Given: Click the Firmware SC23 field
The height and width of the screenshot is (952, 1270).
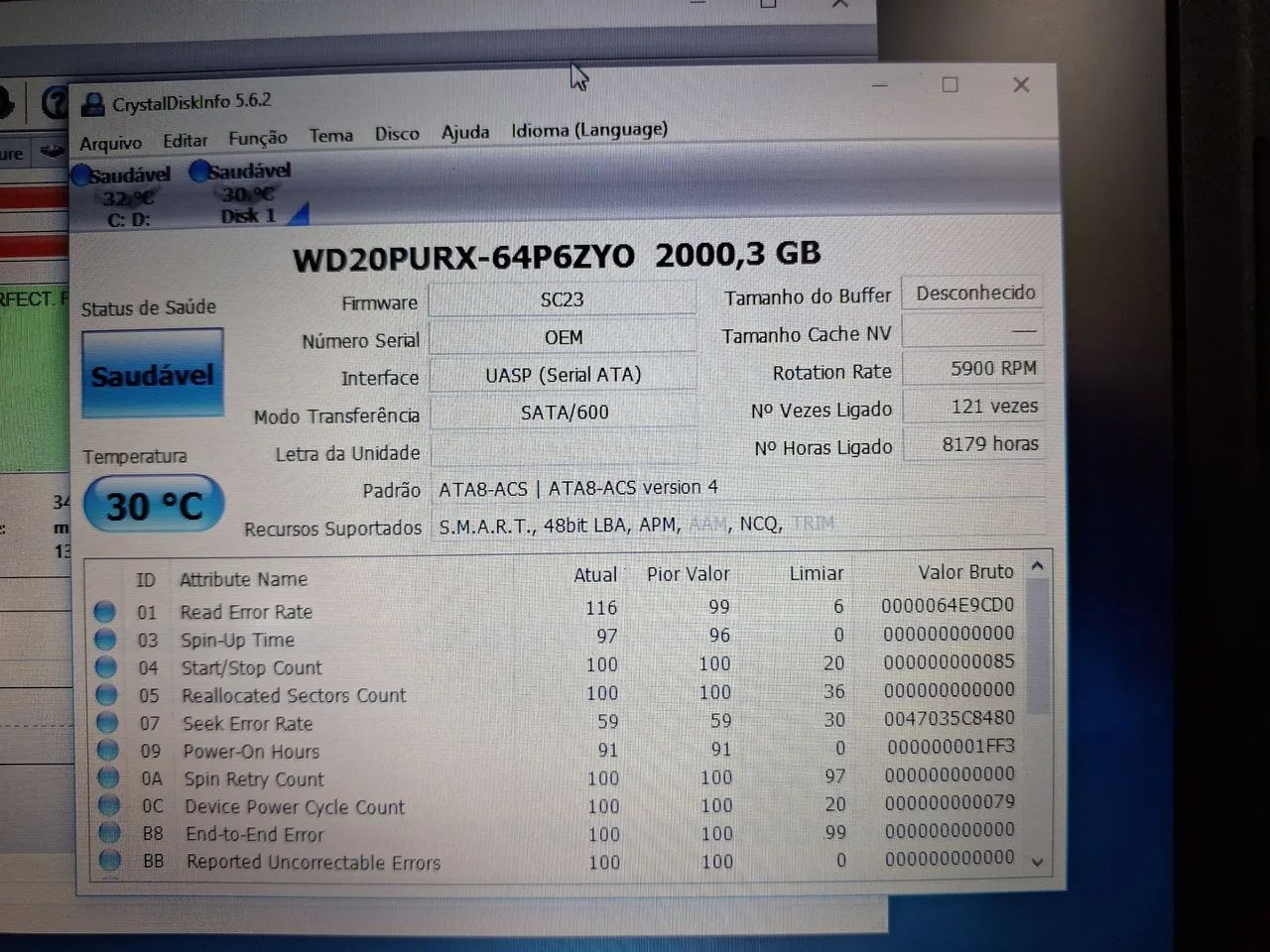Looking at the screenshot, I should pos(562,298).
